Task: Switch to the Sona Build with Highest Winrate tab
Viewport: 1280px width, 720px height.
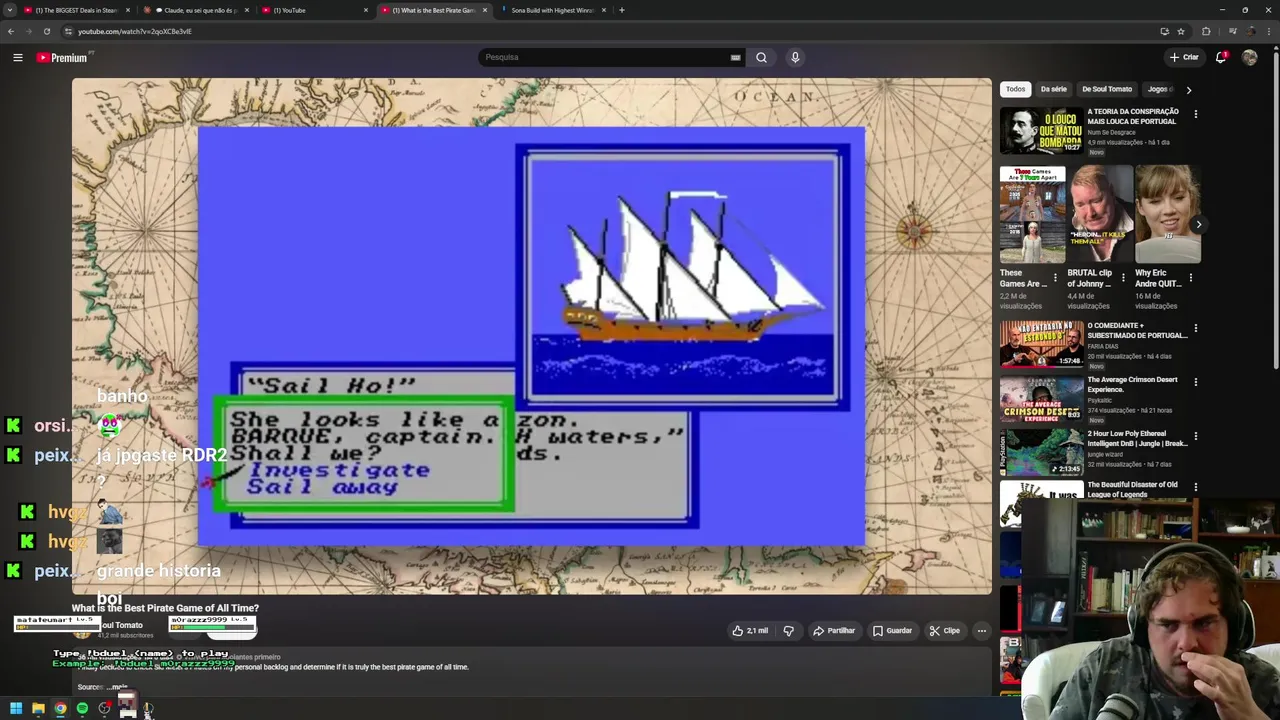Action: (552, 10)
